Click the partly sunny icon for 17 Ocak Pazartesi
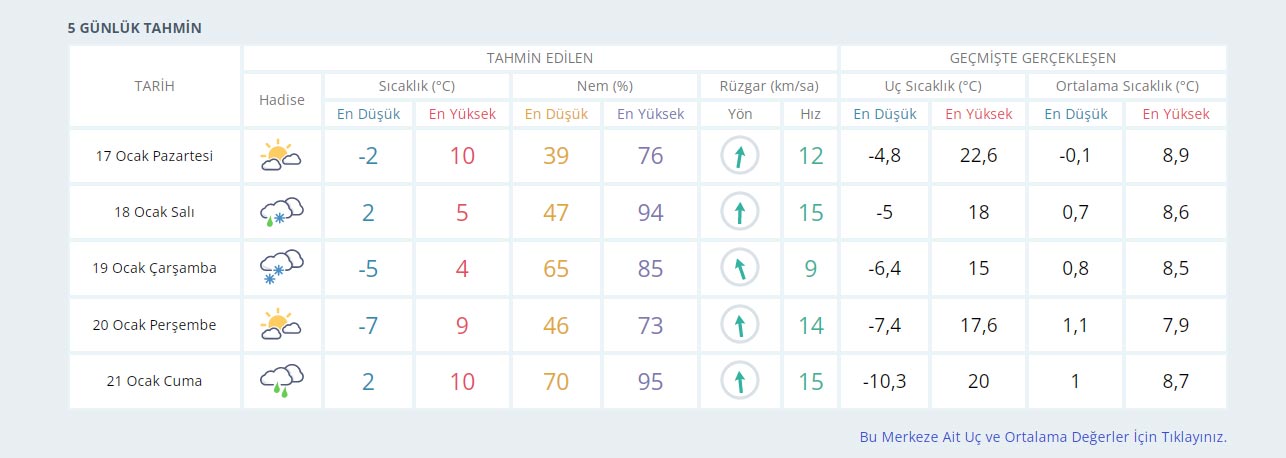Viewport: 1286px width, 458px height. [281, 156]
